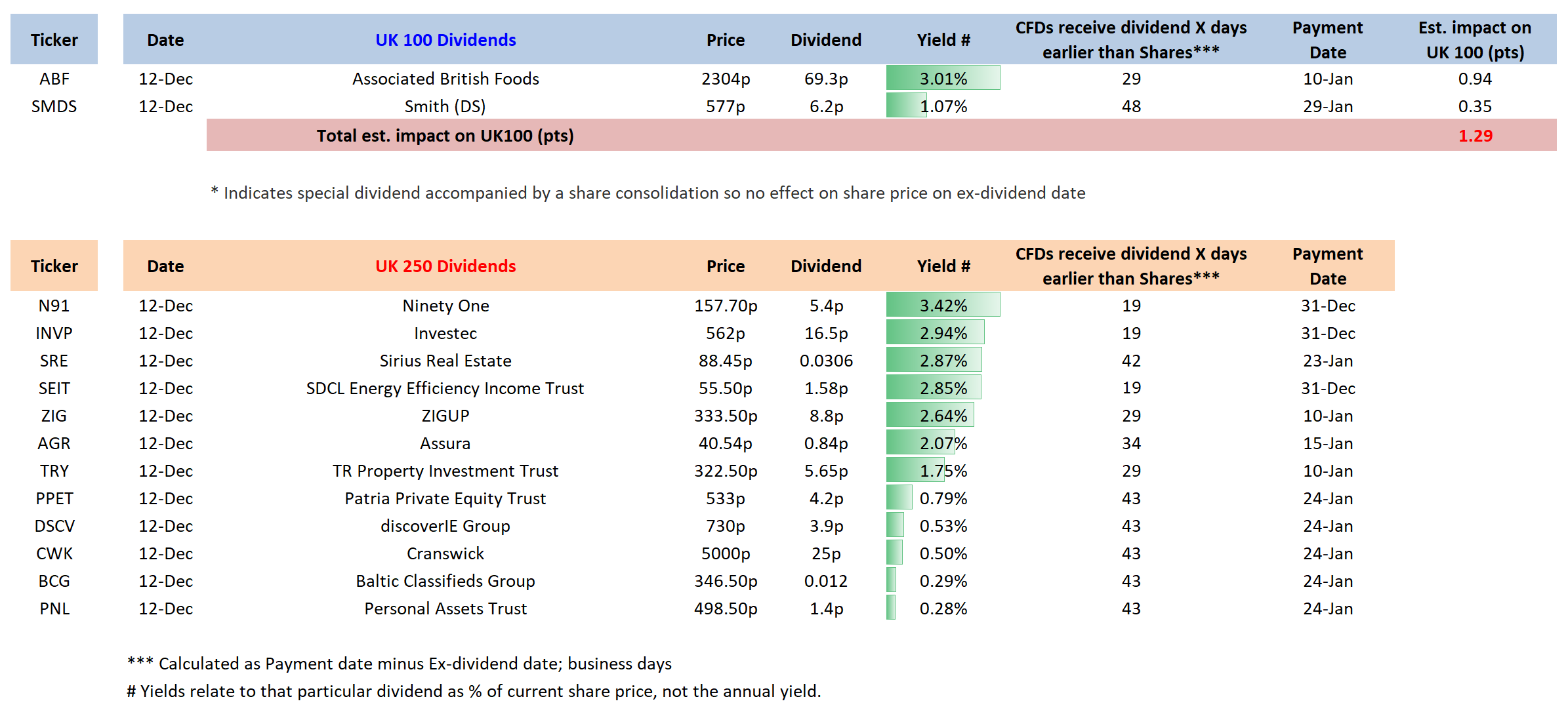The image size is (1568, 716).
Task: Select the N91 ticker cell
Action: pyautogui.click(x=54, y=306)
